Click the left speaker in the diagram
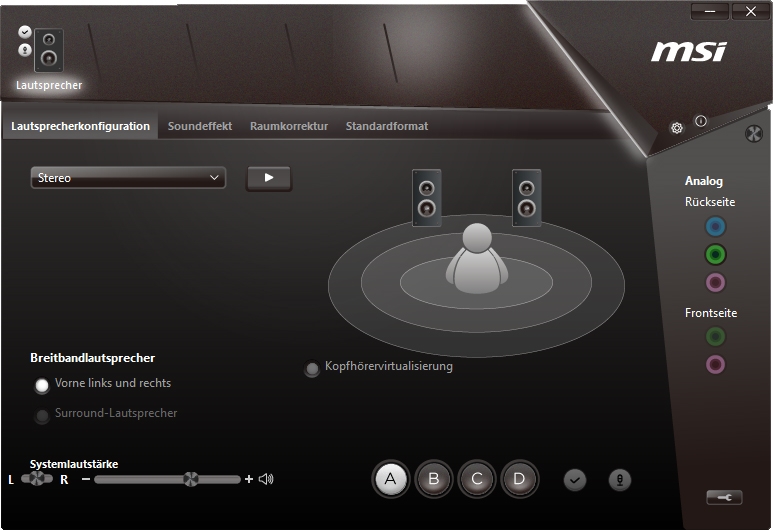Image resolution: width=773 pixels, height=530 pixels. click(x=426, y=198)
